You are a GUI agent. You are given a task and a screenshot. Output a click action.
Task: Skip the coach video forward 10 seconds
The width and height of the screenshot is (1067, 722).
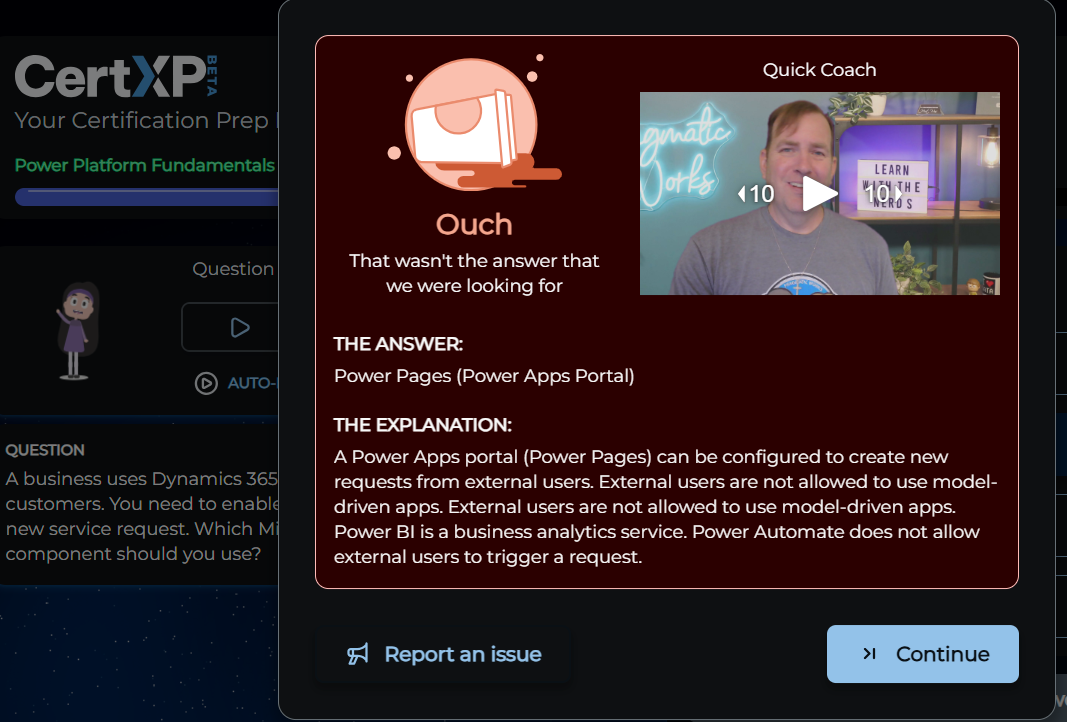(883, 194)
